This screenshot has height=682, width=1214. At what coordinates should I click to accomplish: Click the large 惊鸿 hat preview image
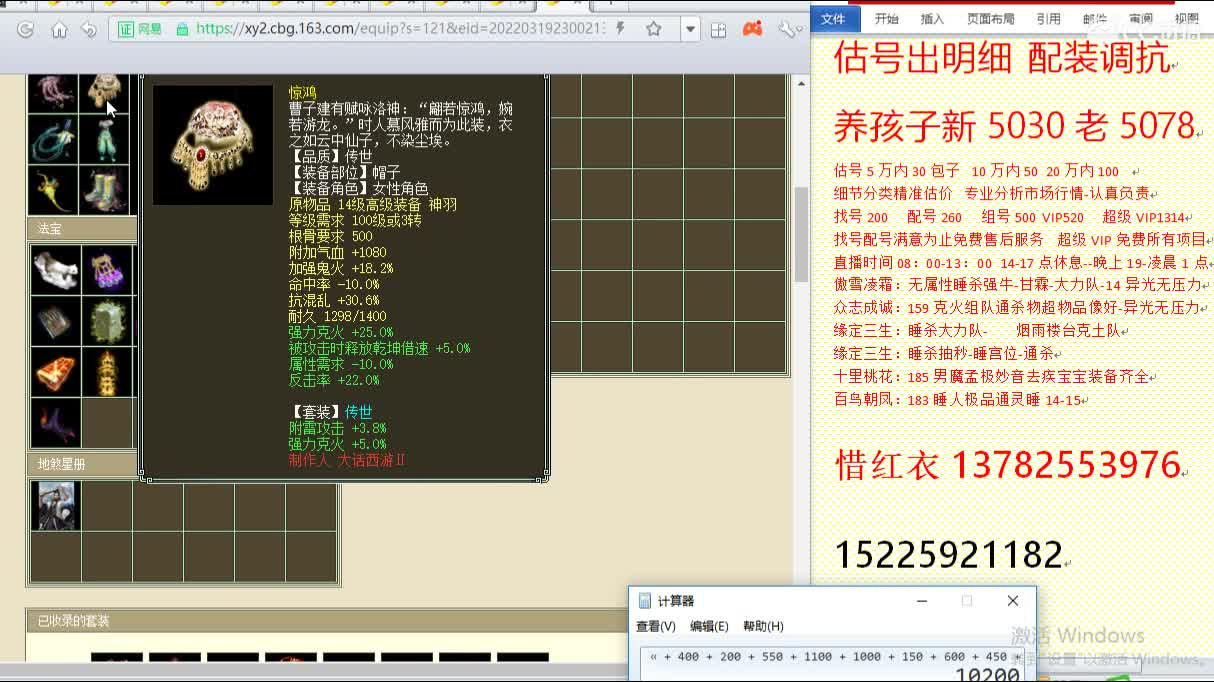(212, 145)
